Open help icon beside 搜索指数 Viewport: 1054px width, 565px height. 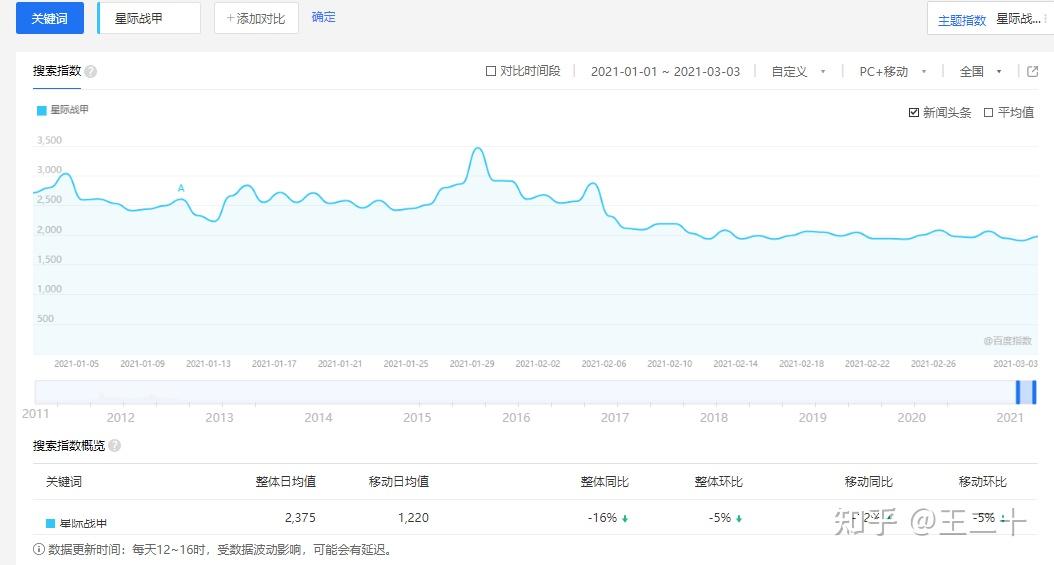(91, 71)
